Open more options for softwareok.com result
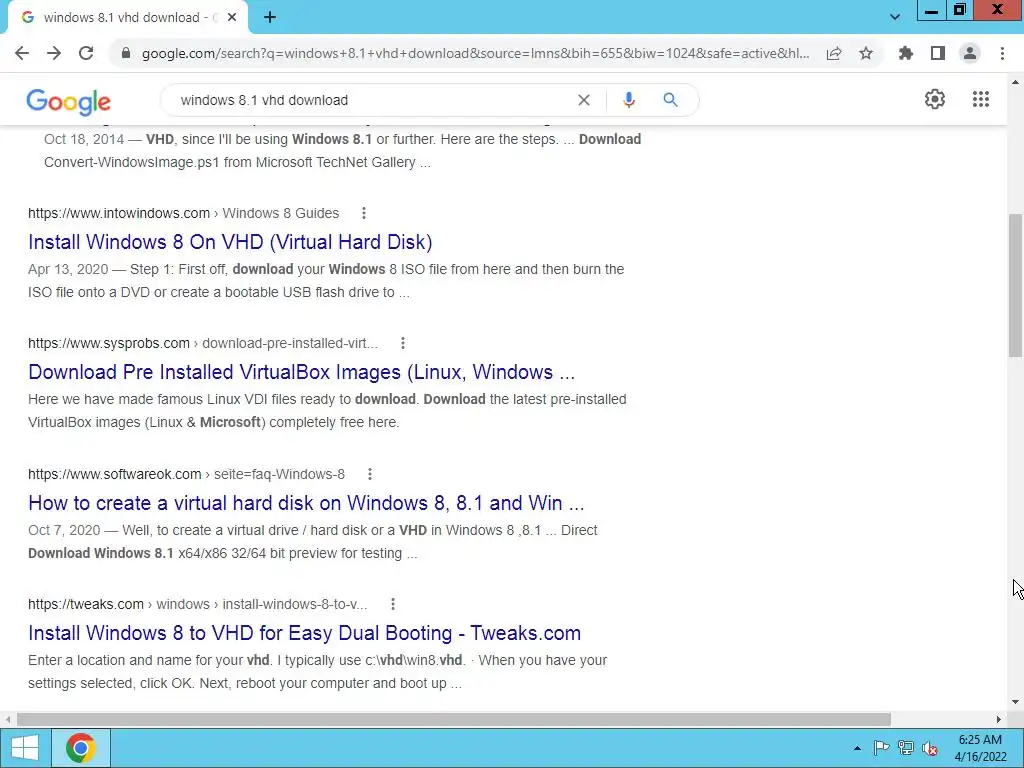1024x768 pixels. [370, 474]
